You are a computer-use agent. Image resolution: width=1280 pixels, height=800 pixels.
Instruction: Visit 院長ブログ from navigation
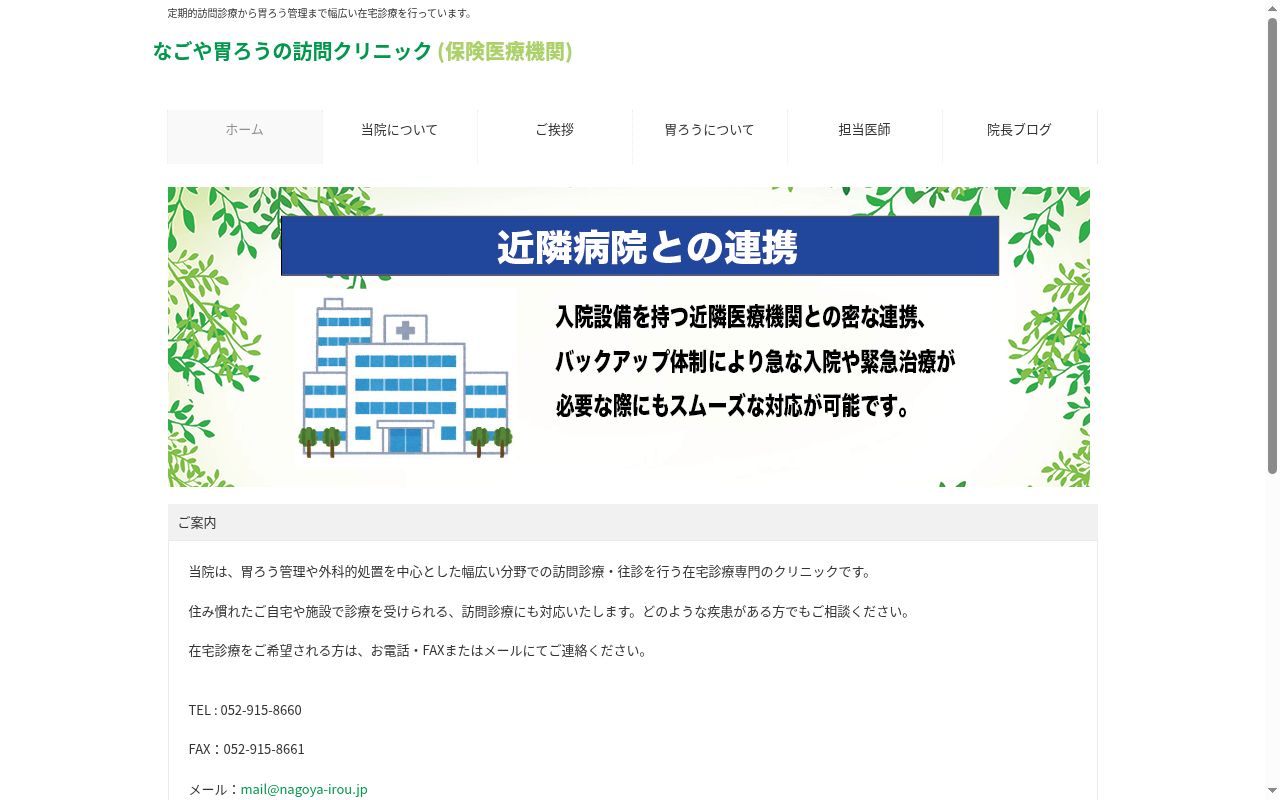(x=1020, y=137)
